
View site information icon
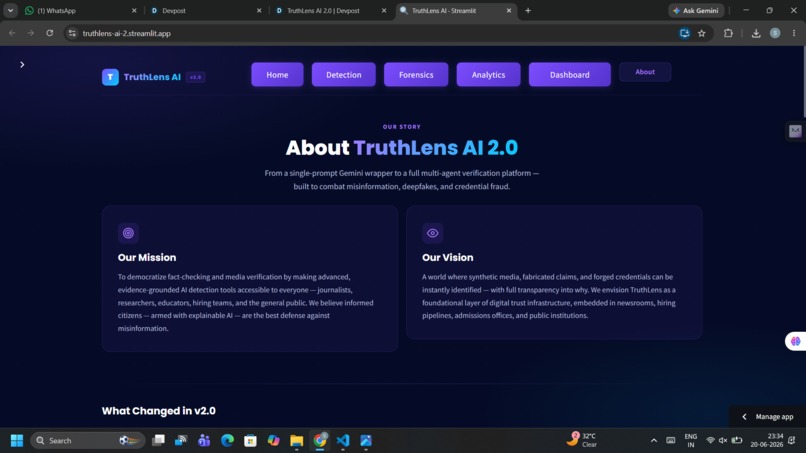(x=72, y=33)
